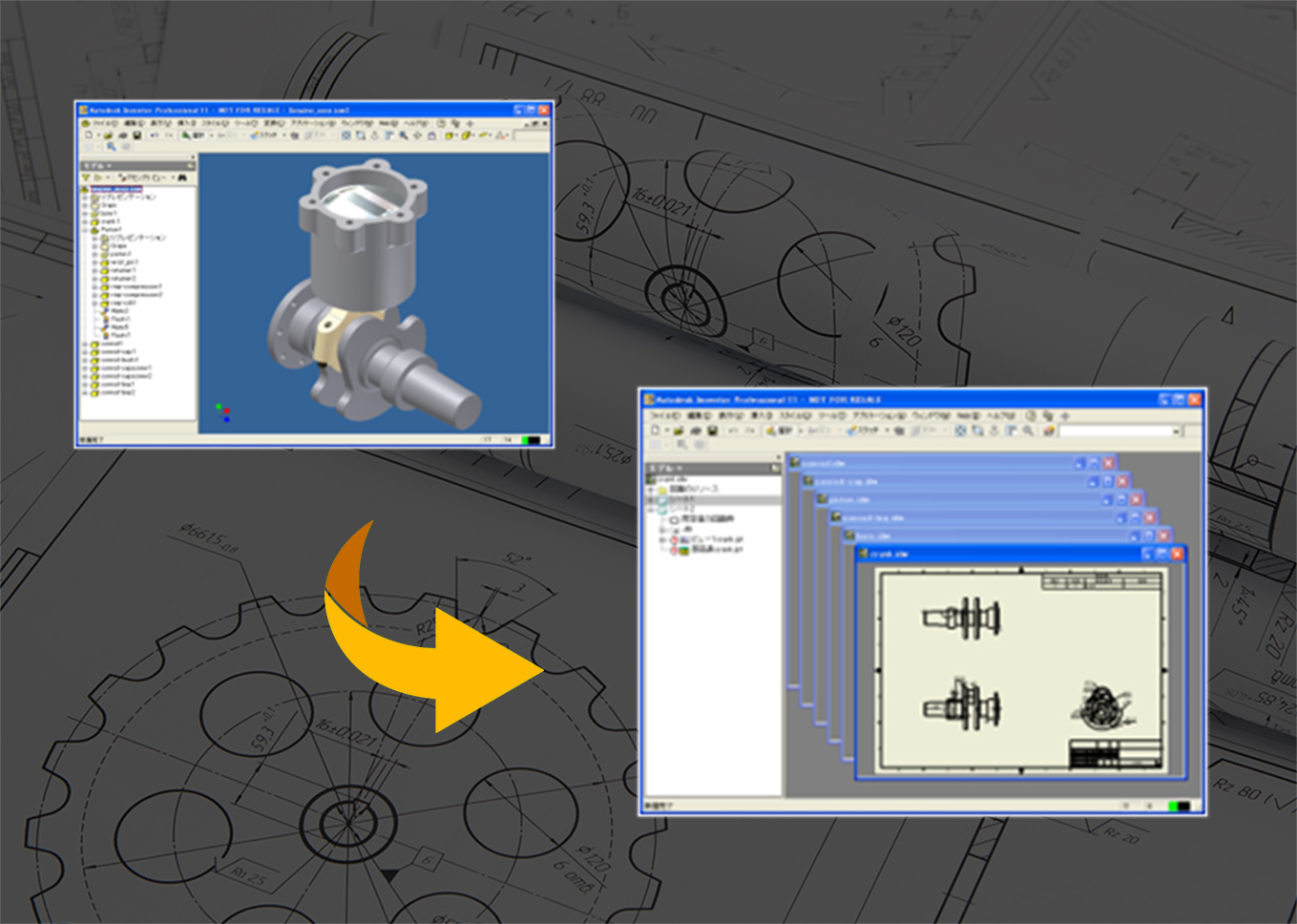Expand the Origin folder in the assembly tree
This screenshot has height=924, width=1297.
pyautogui.click(x=85, y=205)
